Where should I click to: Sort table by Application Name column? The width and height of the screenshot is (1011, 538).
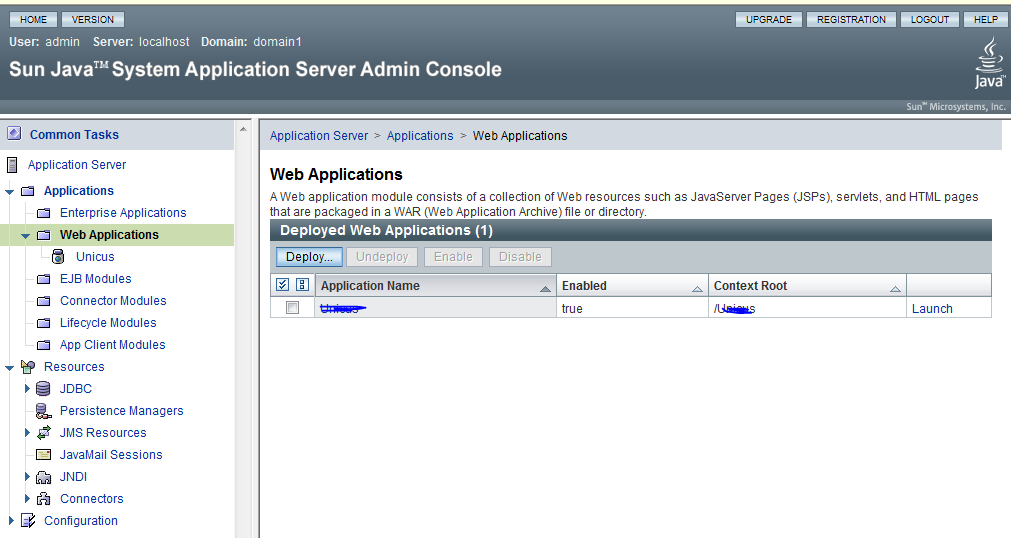(x=545, y=288)
